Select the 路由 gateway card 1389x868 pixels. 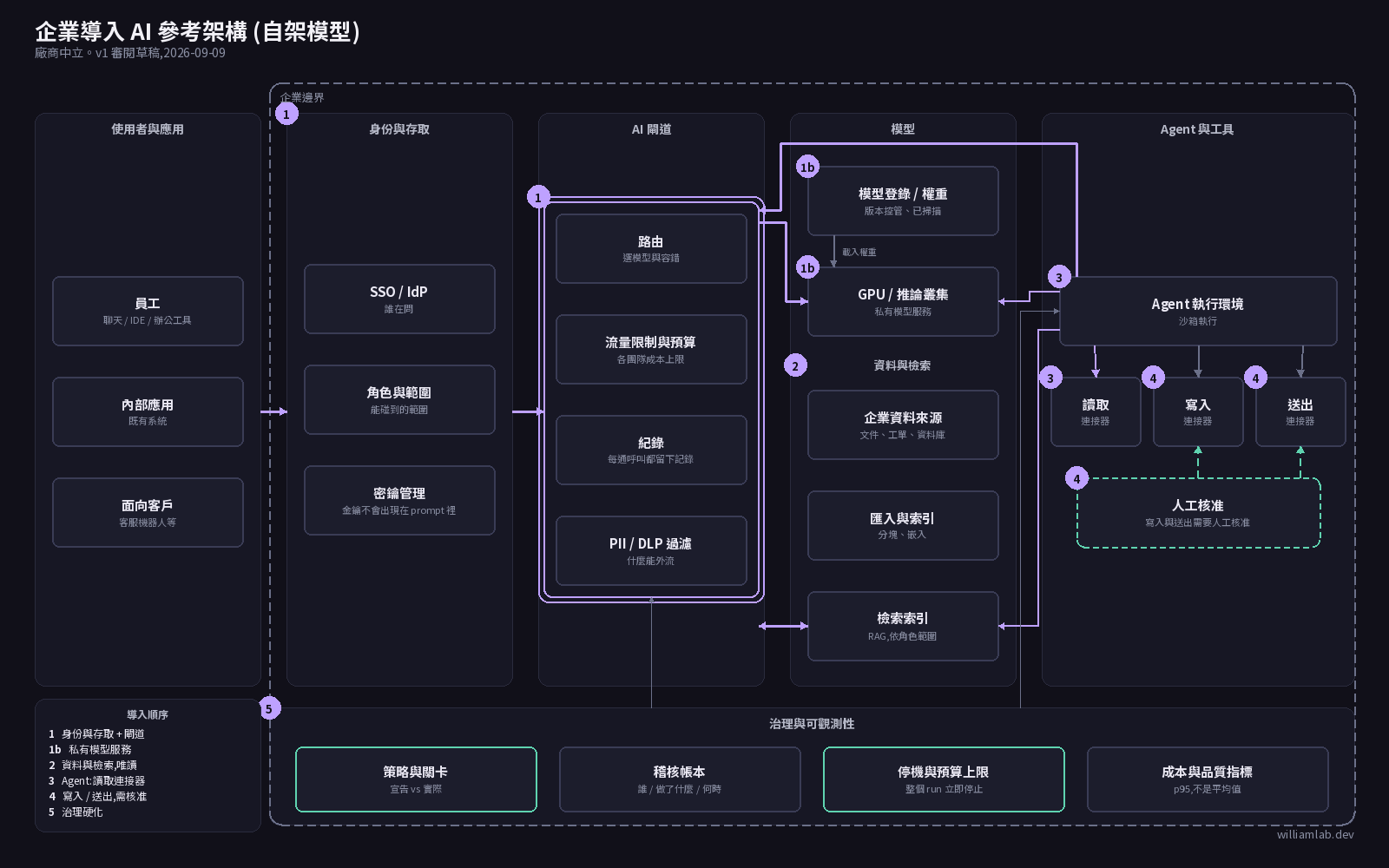coord(651,248)
